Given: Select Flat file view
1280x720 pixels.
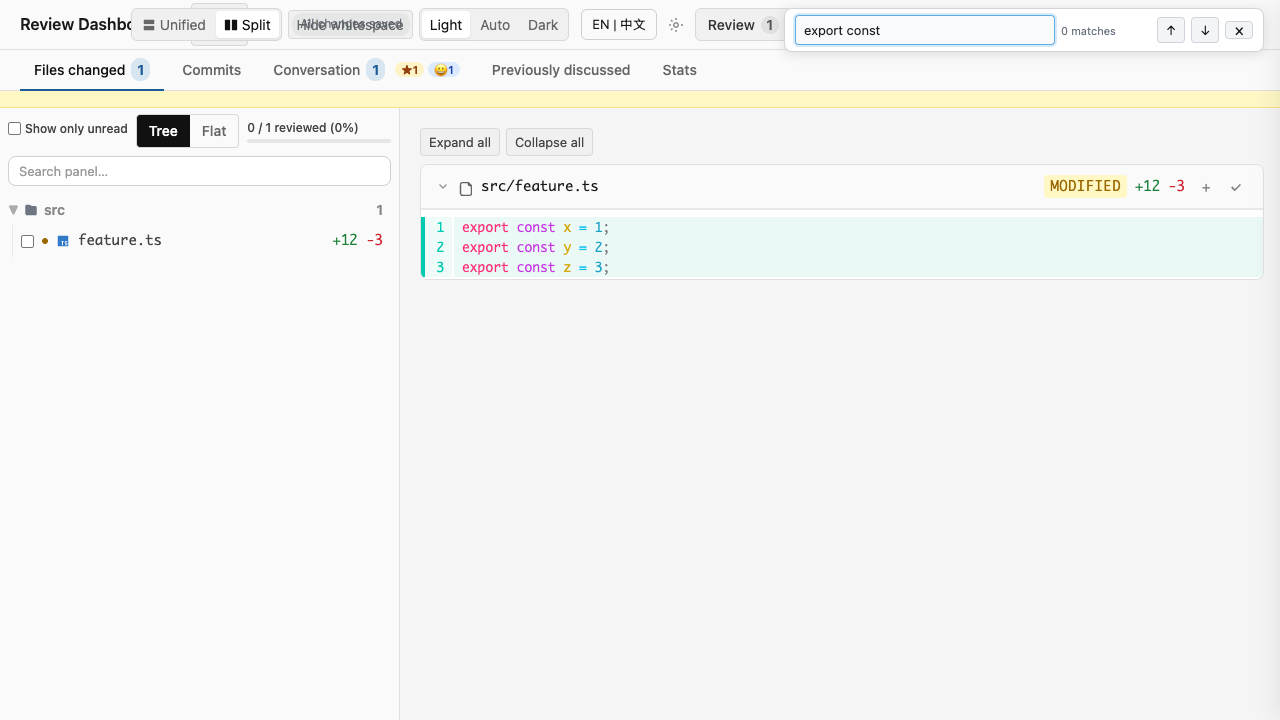Looking at the screenshot, I should (x=214, y=131).
